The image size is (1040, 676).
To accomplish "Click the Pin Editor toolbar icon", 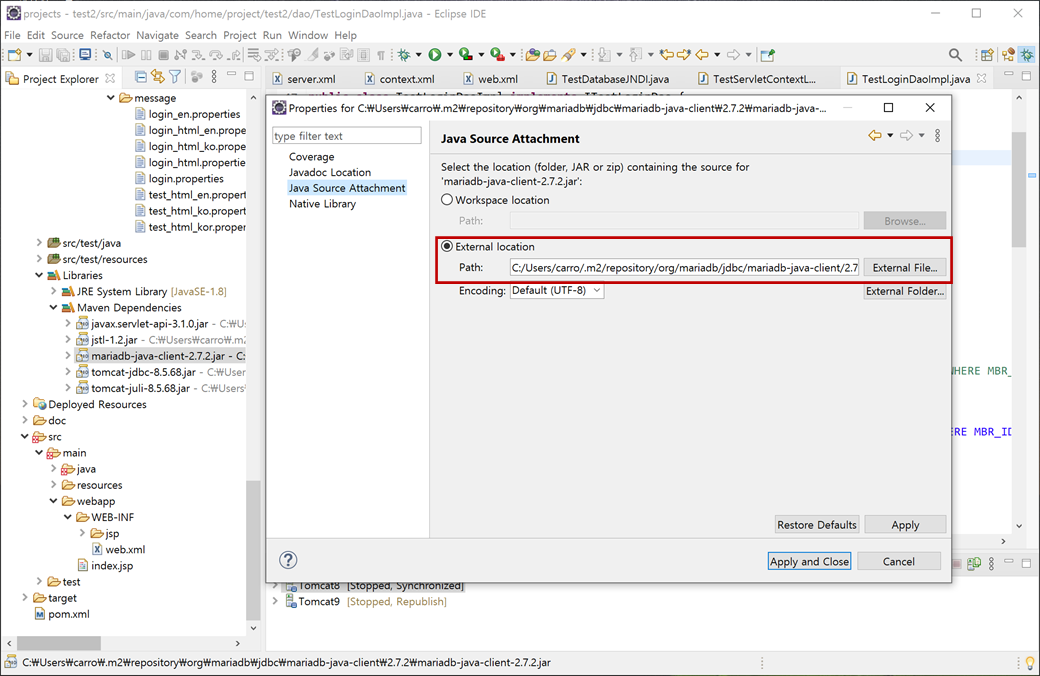I will coord(767,55).
